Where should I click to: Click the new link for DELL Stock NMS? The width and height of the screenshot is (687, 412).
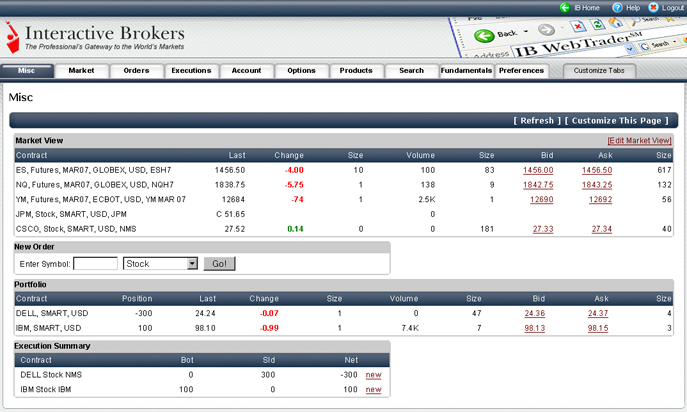(374, 375)
